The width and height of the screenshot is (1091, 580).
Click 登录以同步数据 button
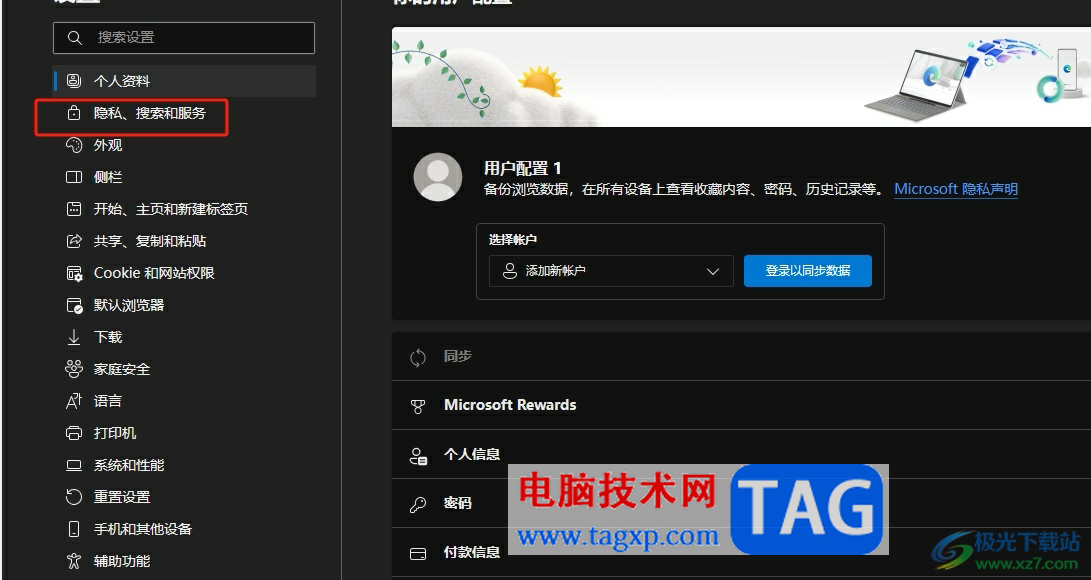(807, 271)
